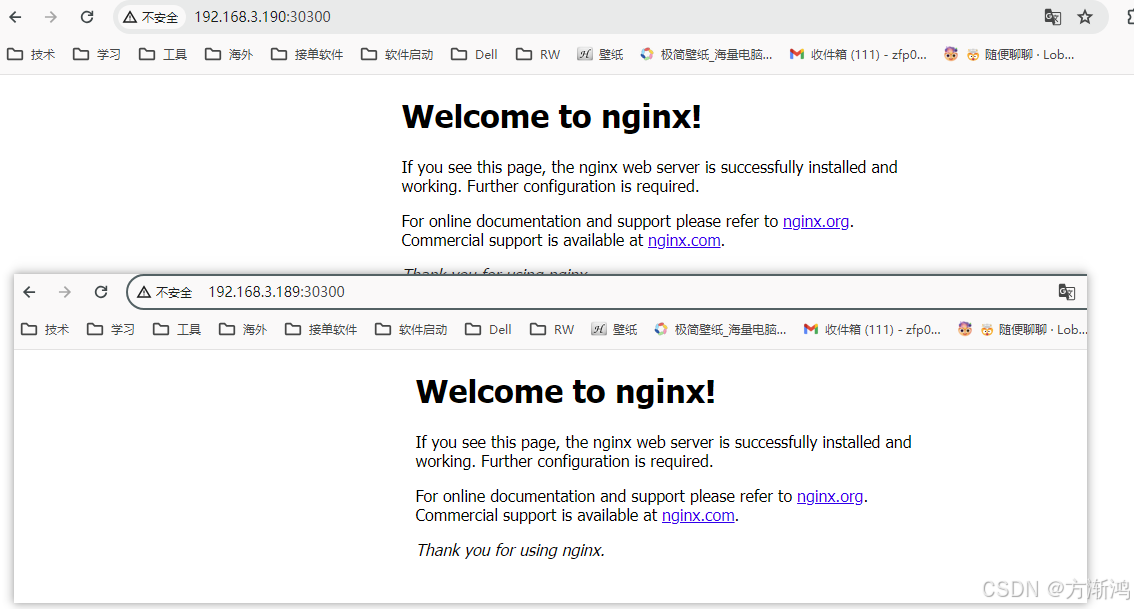Viewport: 1134px width, 609px height.
Task: Open 软件启动 folder in lower window's bookmarks bar
Action: (x=411, y=329)
